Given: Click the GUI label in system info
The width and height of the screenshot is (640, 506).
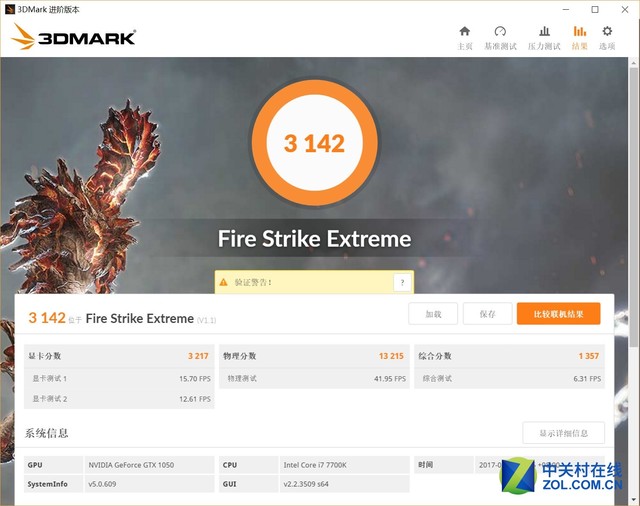Looking at the screenshot, I should coord(229,484).
